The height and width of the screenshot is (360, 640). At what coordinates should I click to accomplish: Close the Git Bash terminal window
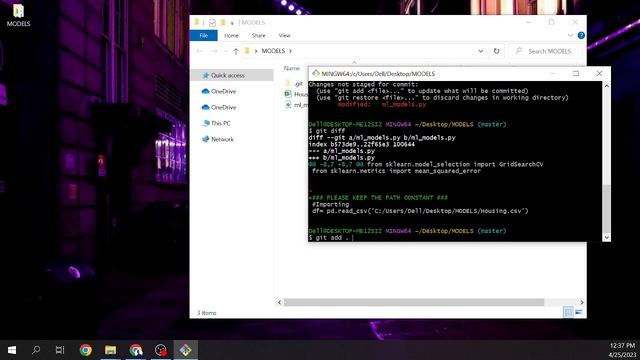[599, 73]
